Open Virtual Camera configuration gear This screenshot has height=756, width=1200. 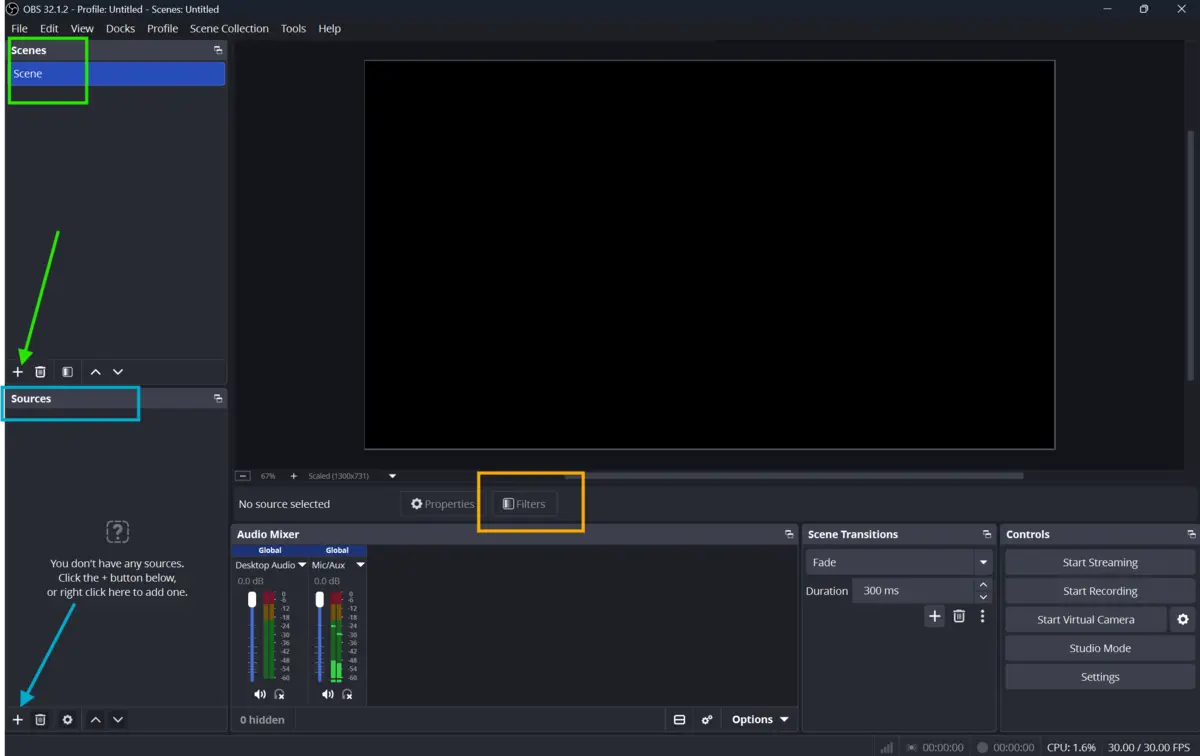coord(1183,620)
